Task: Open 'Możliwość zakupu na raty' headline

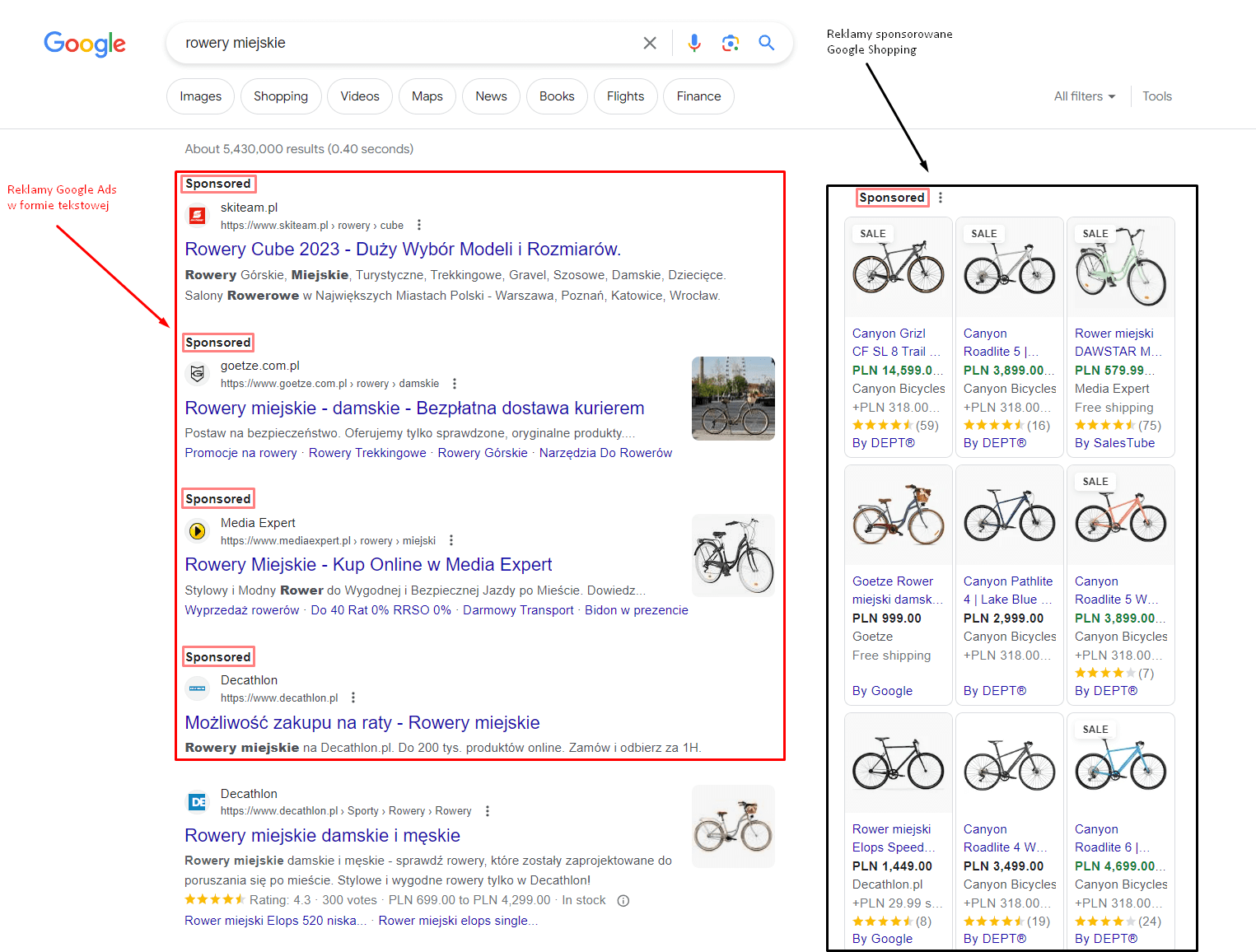Action: [362, 723]
